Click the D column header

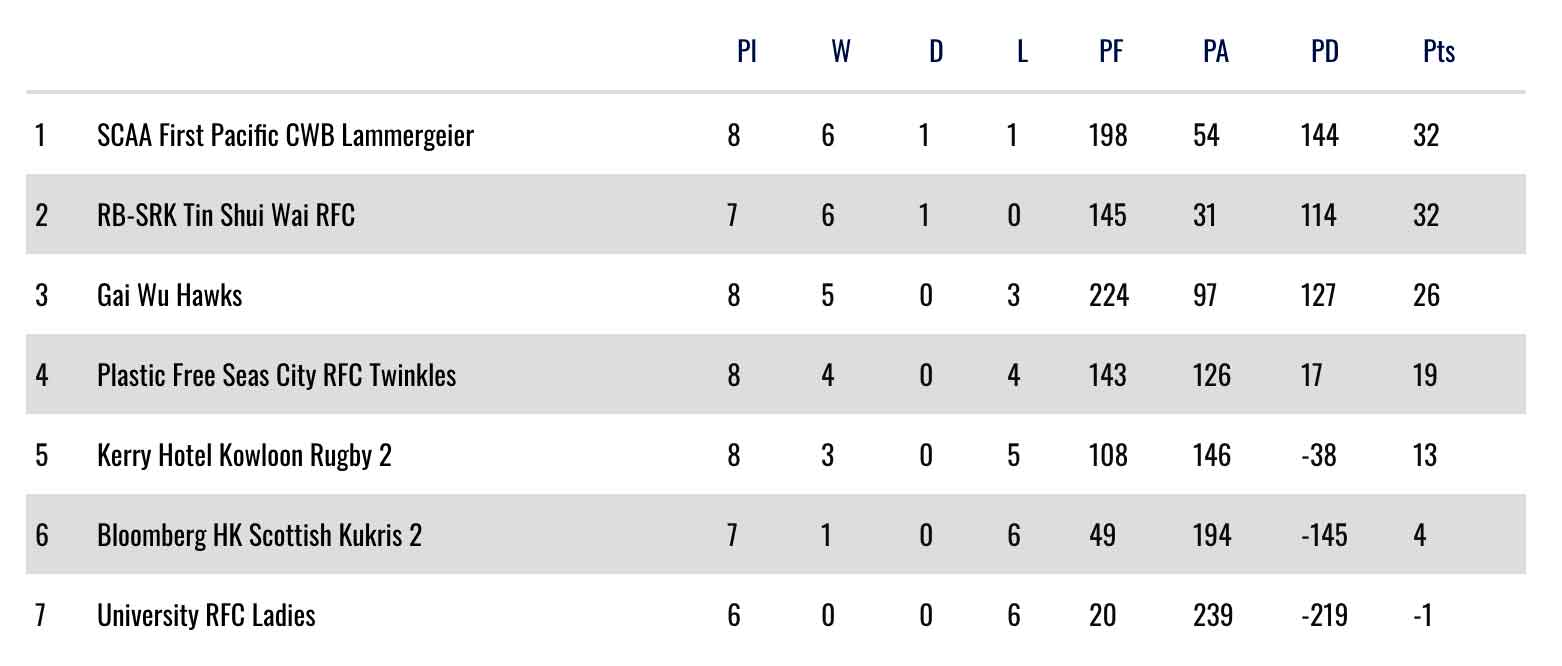(936, 52)
